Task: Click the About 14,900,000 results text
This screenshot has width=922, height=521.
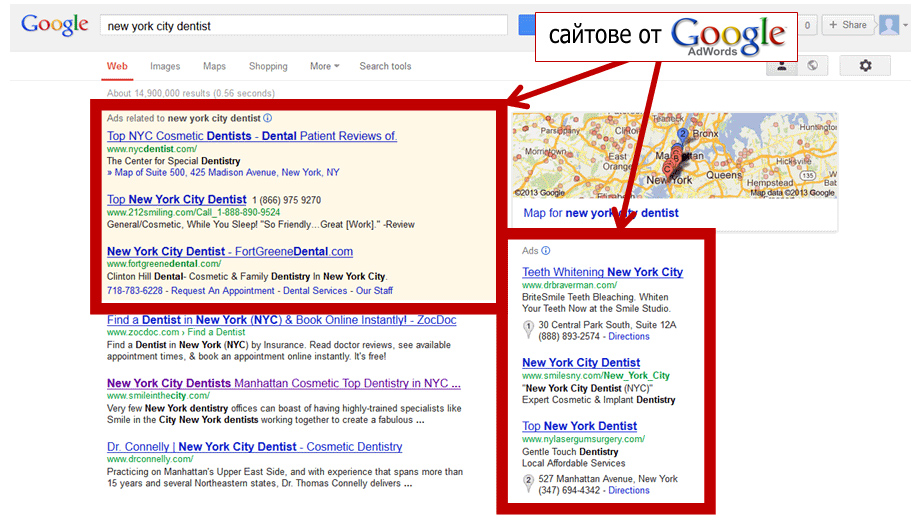Action: (x=191, y=93)
